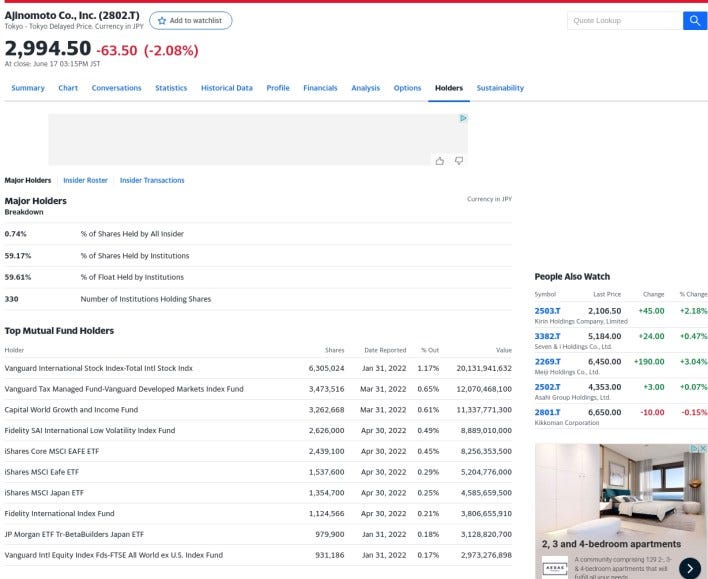Image resolution: width=708 pixels, height=579 pixels.
Task: Click Fidelity SAI International Low Volatility Index Fund
Action: click(x=90, y=430)
